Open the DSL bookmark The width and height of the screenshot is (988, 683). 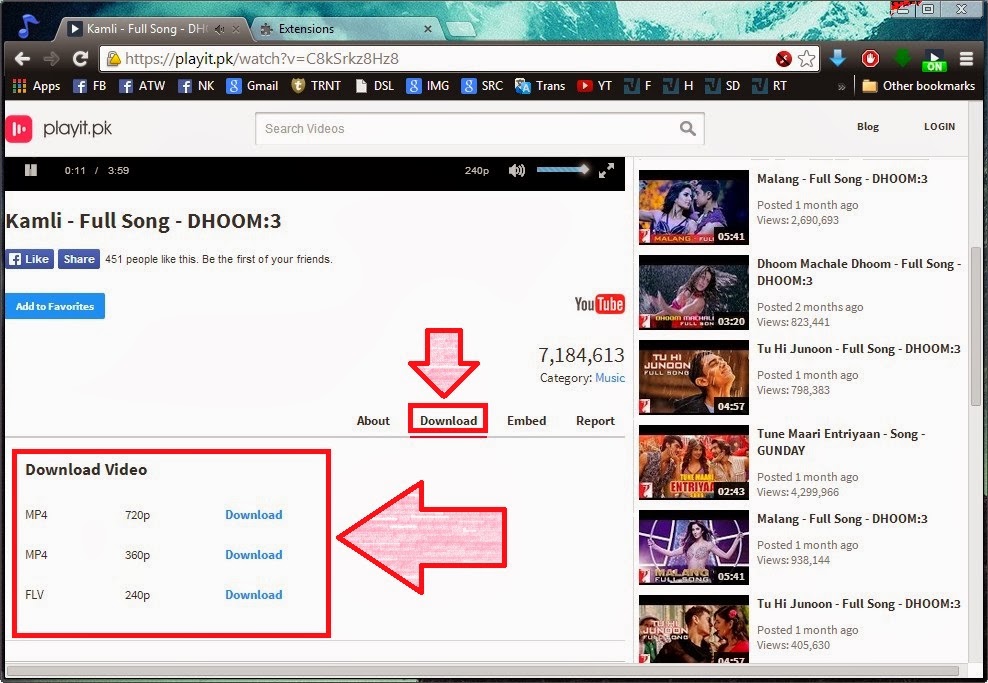(x=374, y=86)
